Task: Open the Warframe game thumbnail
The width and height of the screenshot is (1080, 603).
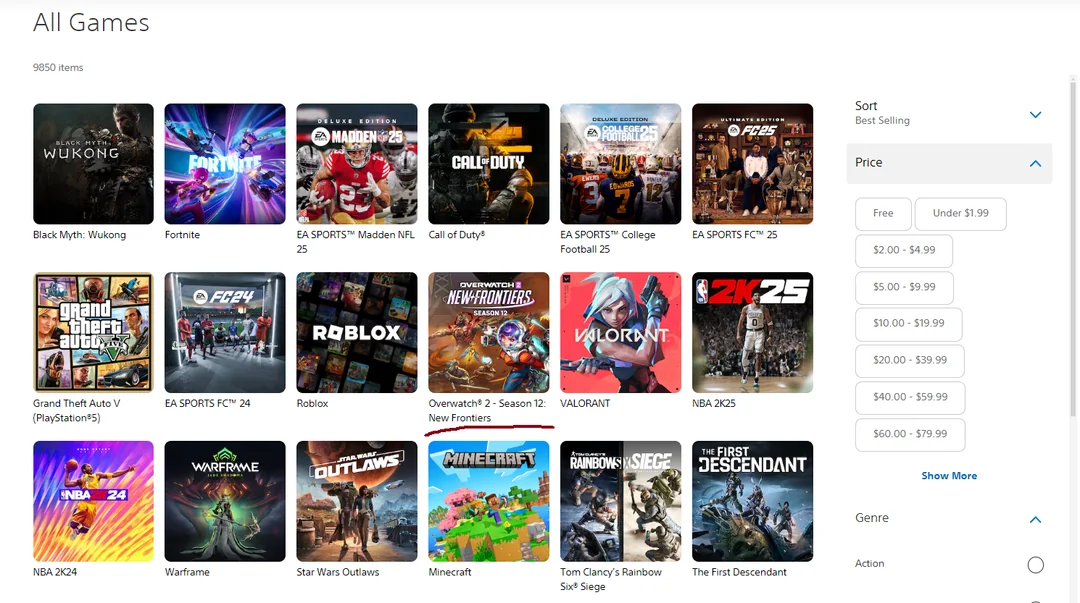Action: click(x=225, y=501)
